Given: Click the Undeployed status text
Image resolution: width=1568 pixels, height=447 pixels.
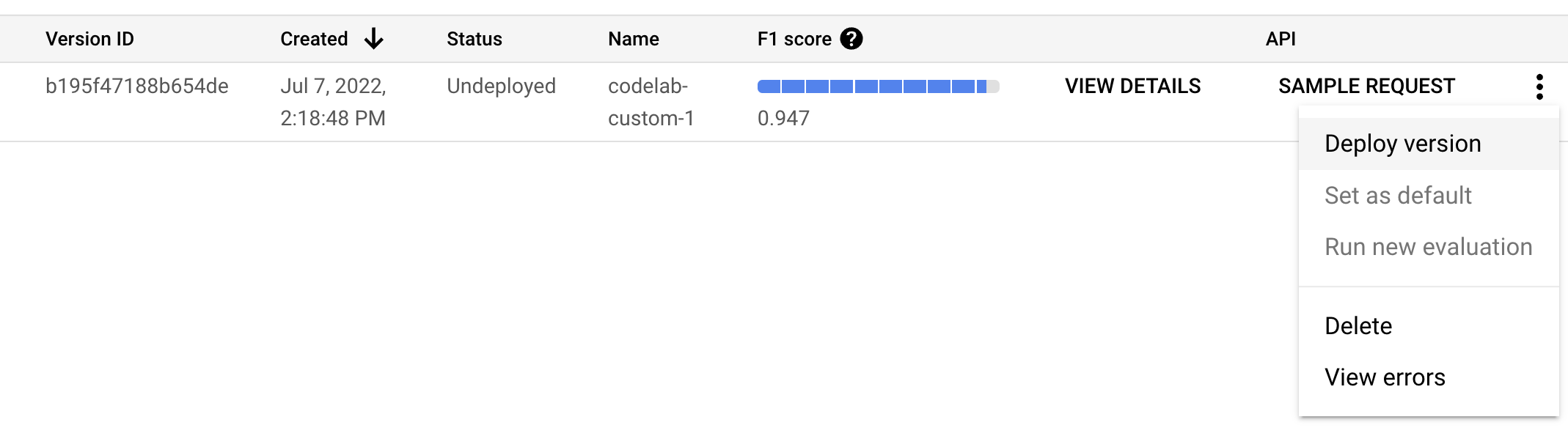Looking at the screenshot, I should 500,86.
